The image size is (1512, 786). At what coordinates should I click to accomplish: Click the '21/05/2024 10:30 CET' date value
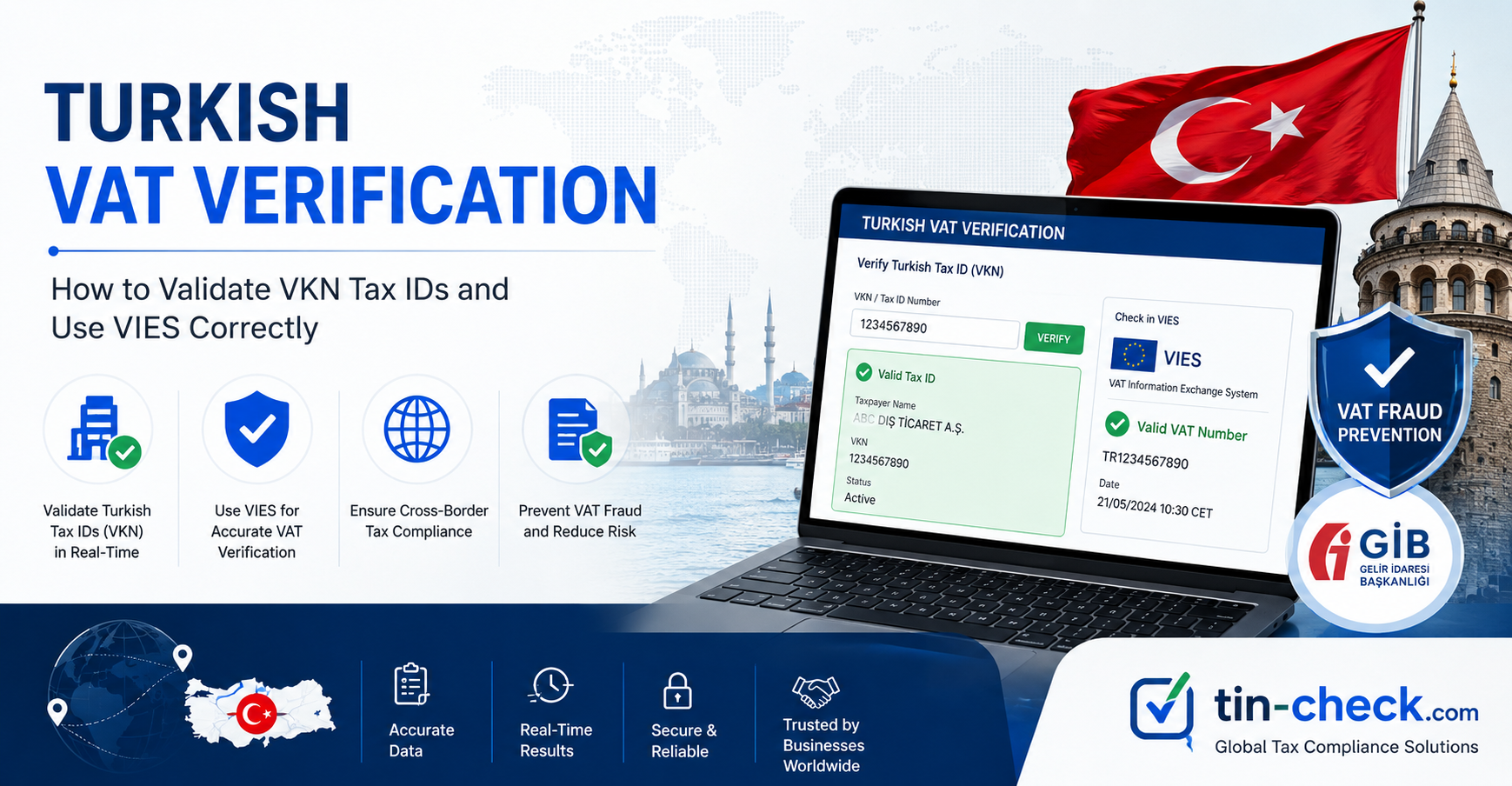[1155, 507]
